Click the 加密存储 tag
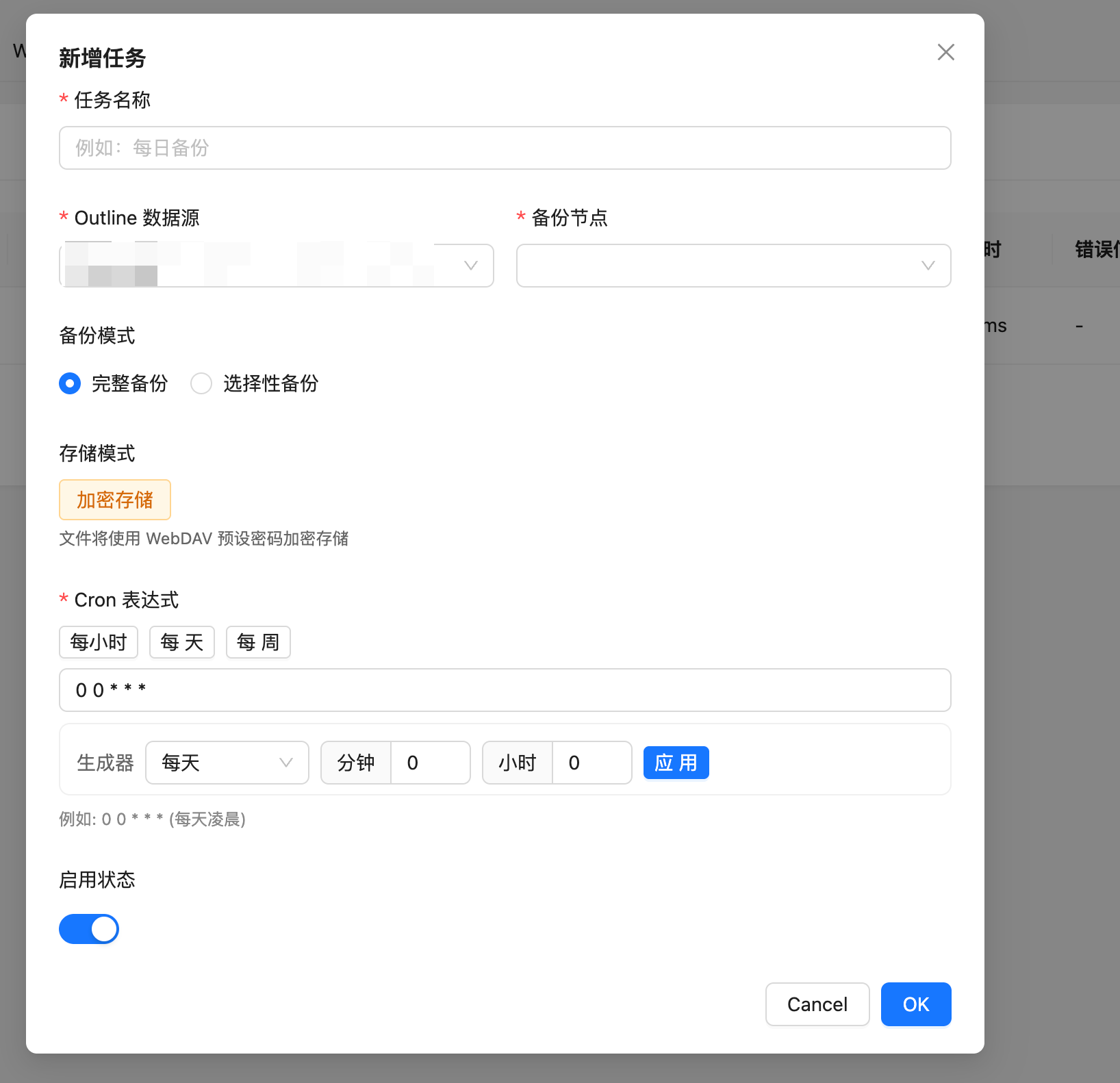Viewport: 1120px width, 1083px height. click(115, 500)
